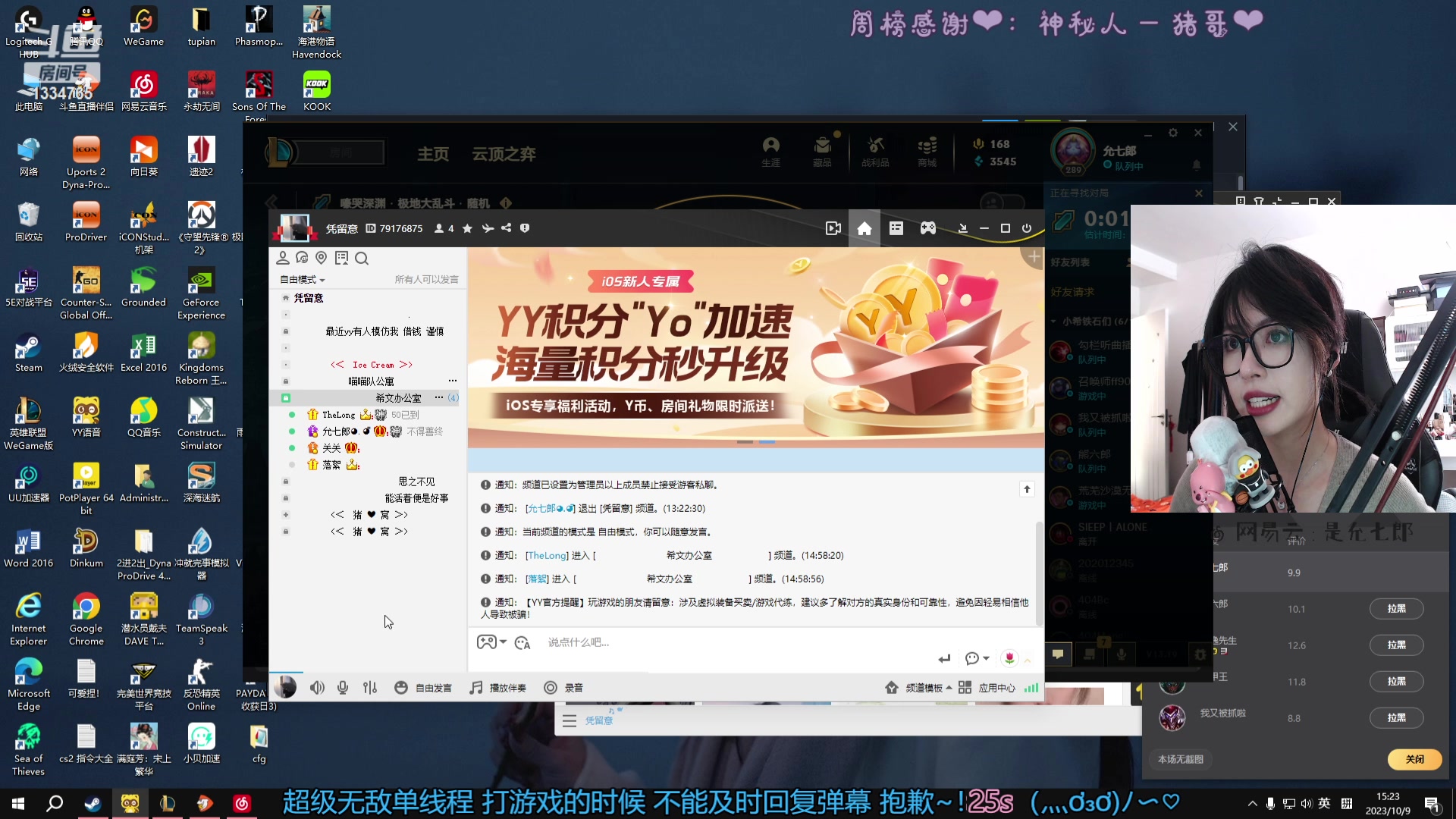The width and height of the screenshot is (1456, 819).
Task: Open the YY home page icon
Action: [864, 228]
